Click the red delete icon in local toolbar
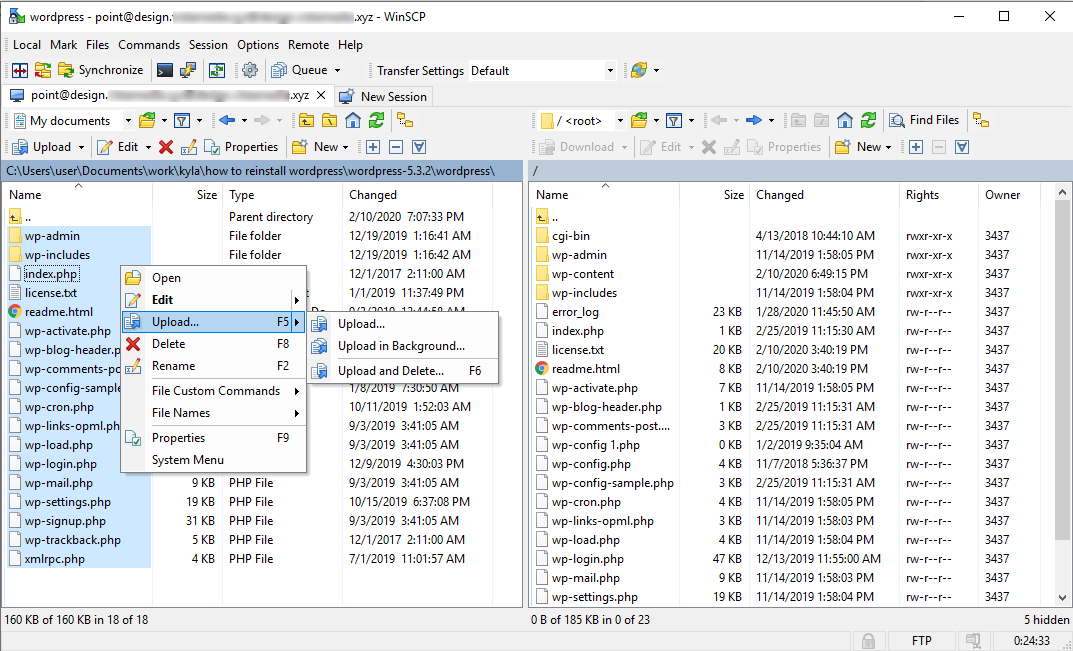Image resolution: width=1073 pixels, height=651 pixels. point(166,147)
